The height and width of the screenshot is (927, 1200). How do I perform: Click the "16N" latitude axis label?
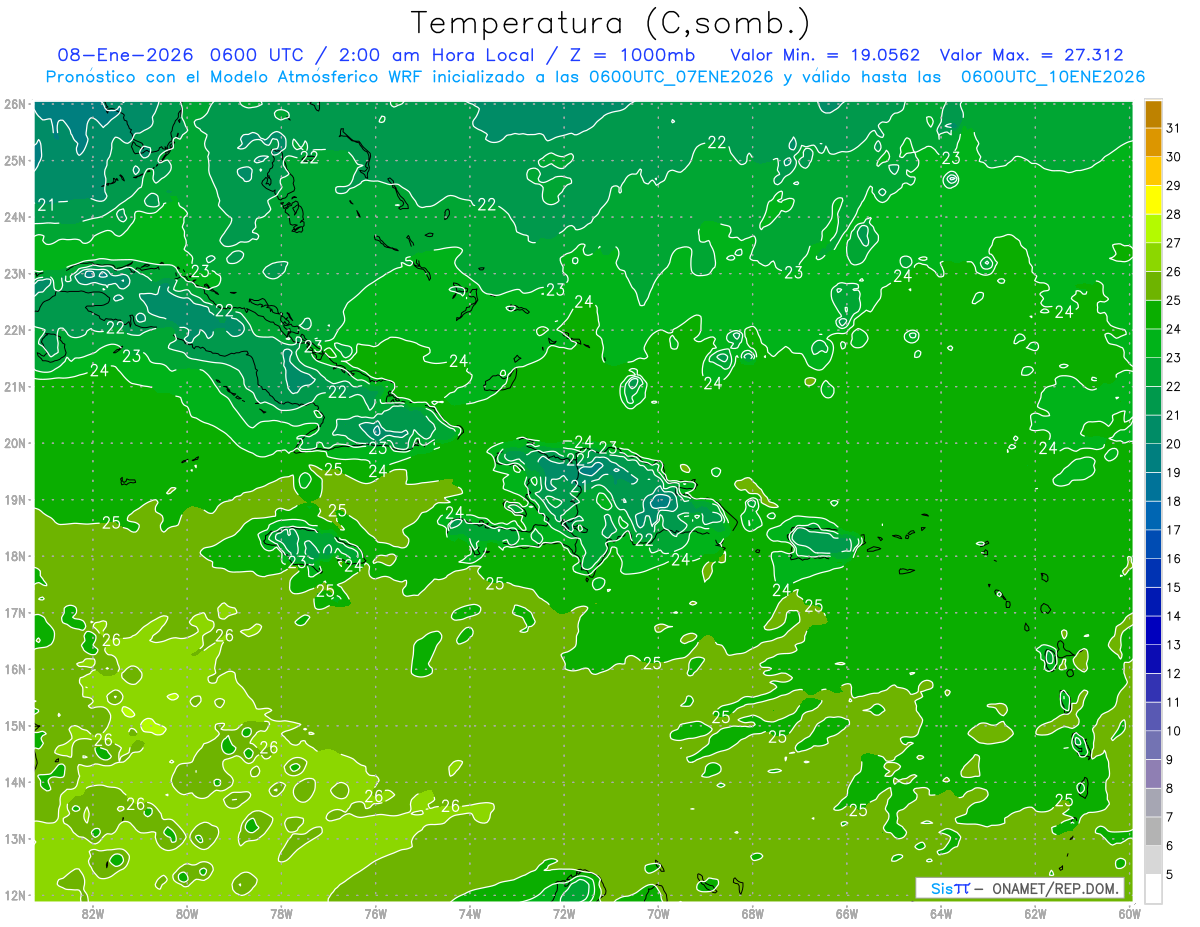click(14, 669)
